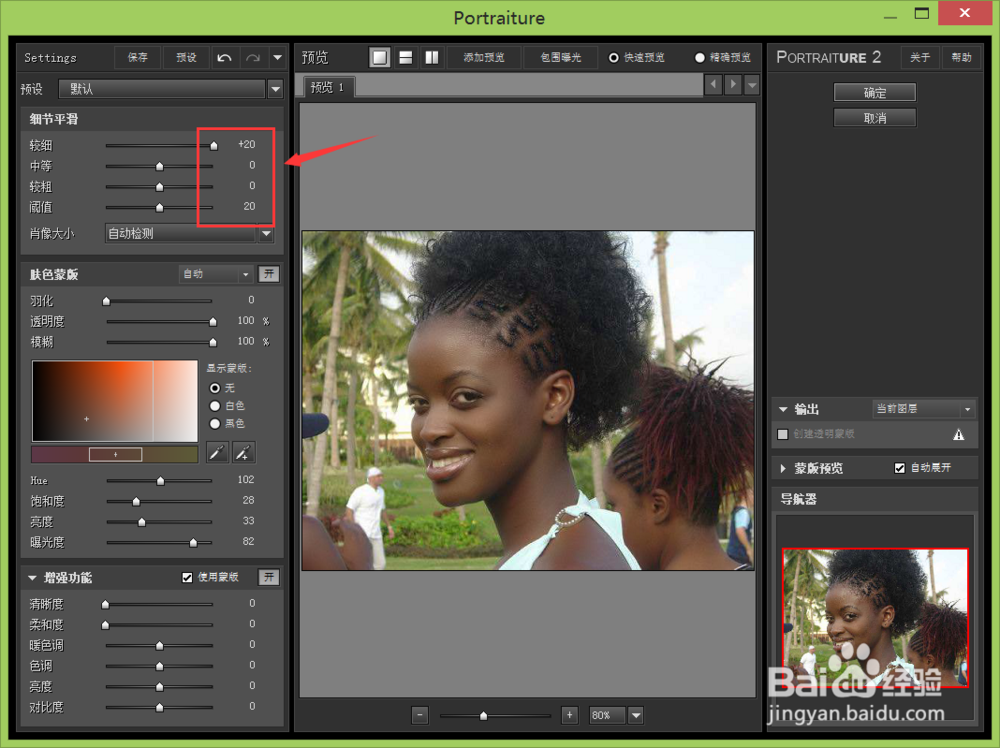This screenshot has width=1000, height=748.
Task: Click the portrait preview image
Action: pyautogui.click(x=527, y=400)
